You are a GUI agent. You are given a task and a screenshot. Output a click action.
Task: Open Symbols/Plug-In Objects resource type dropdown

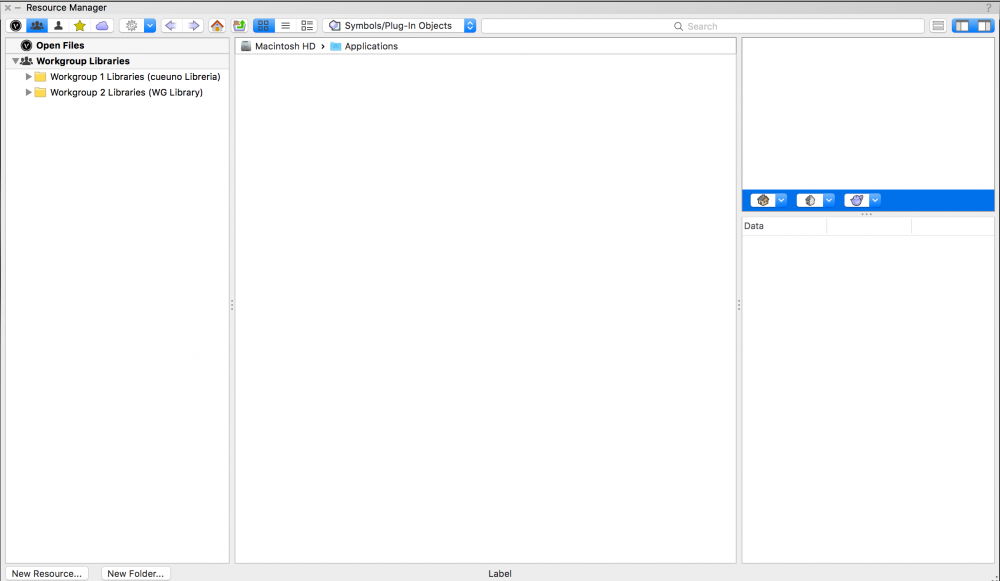[401, 26]
